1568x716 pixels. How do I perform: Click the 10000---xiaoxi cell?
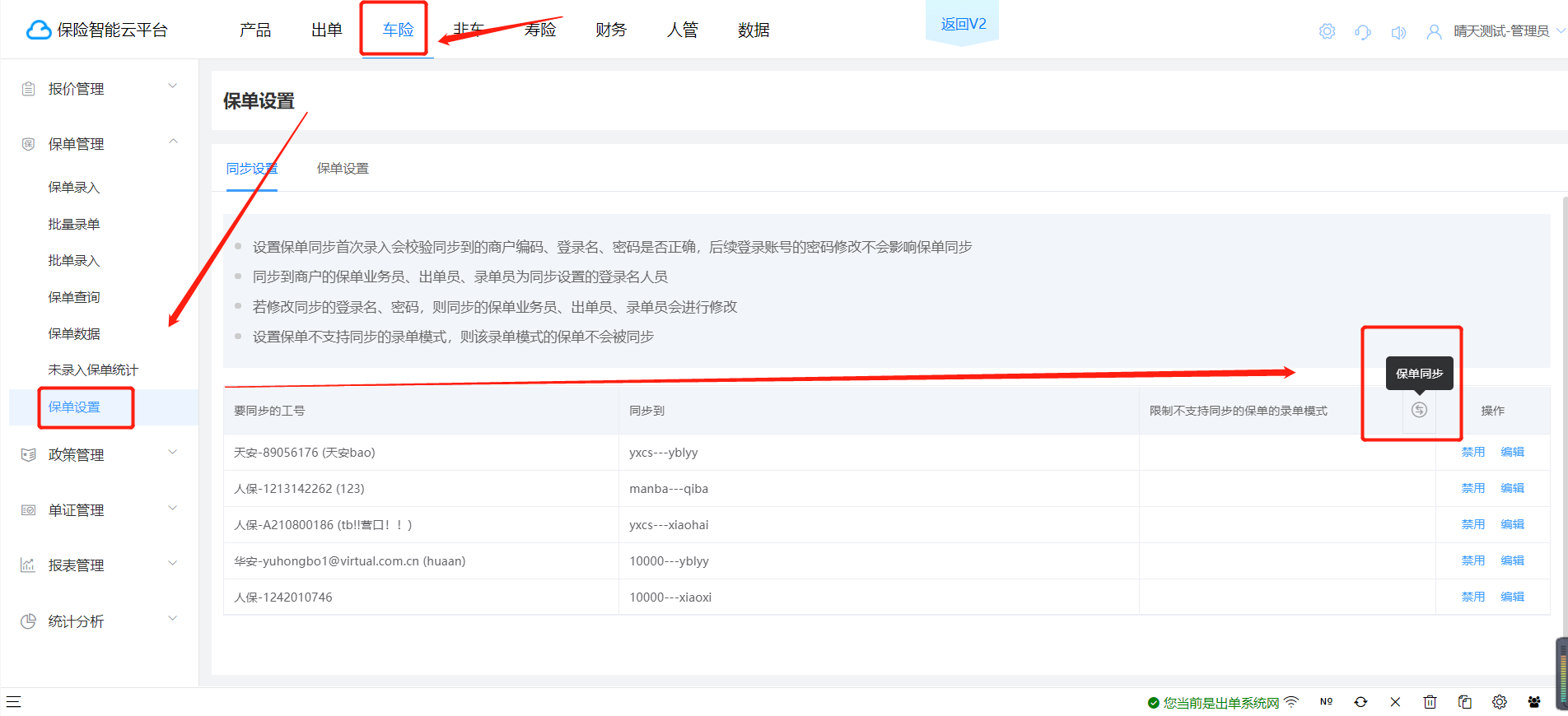(879, 597)
